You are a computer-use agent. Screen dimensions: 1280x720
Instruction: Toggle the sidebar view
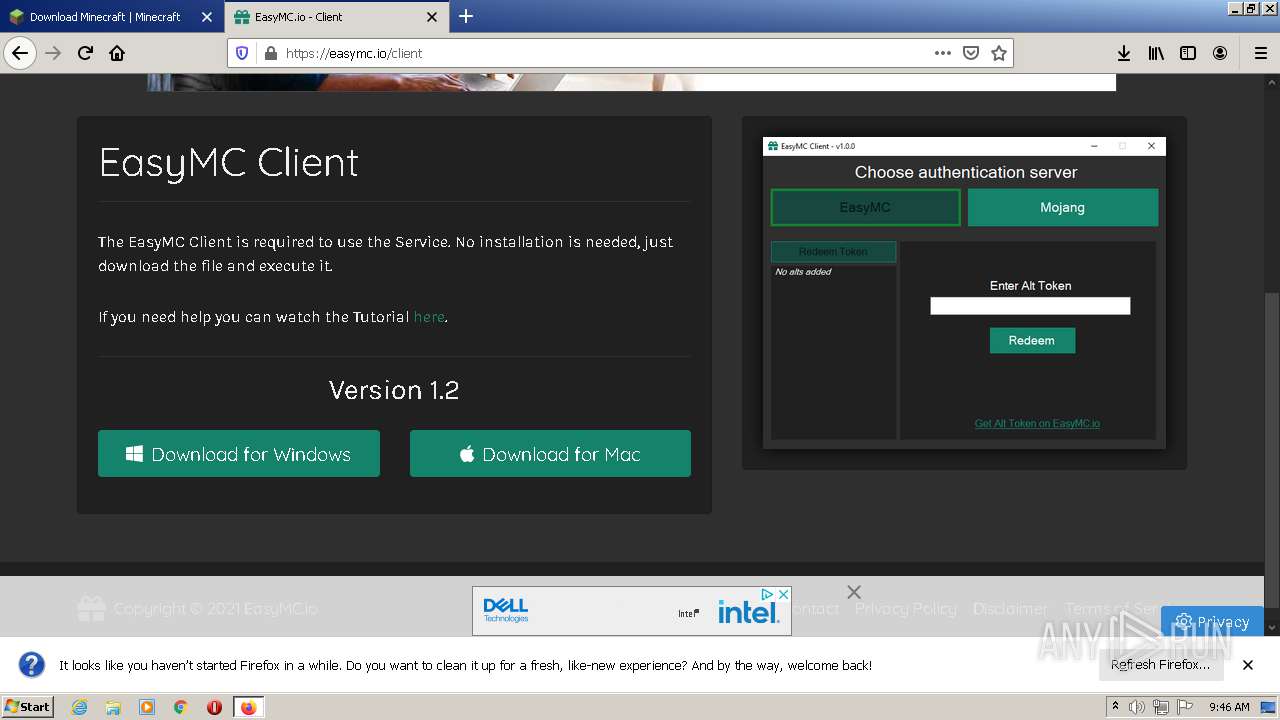tap(1188, 53)
